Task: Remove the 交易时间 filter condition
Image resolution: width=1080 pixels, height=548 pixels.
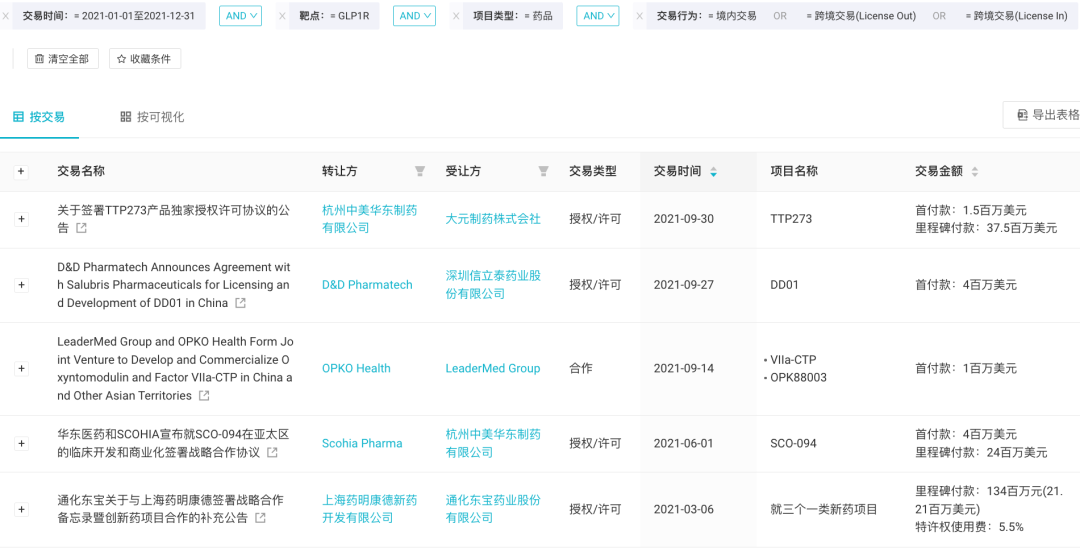Action: 6,16
